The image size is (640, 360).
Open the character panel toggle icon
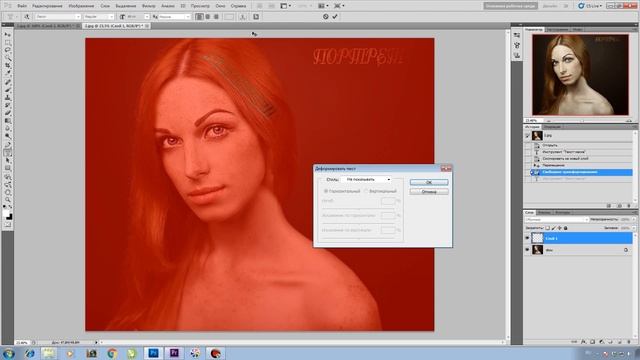(256, 17)
